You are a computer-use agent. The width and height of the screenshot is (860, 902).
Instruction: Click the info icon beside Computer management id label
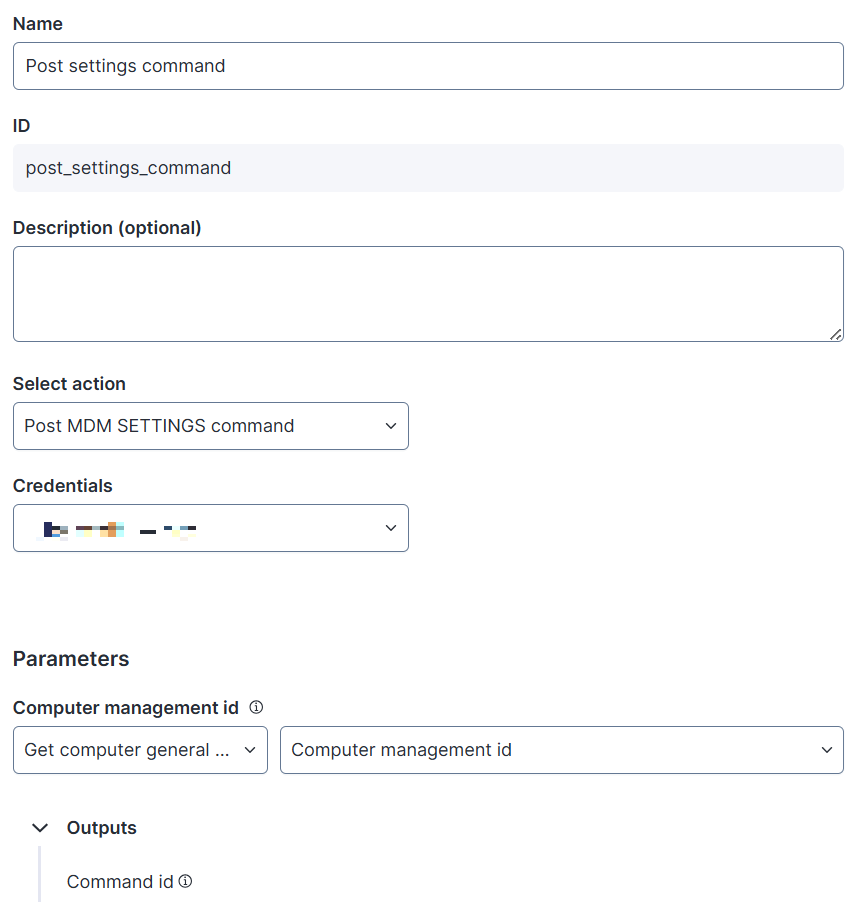point(256,707)
